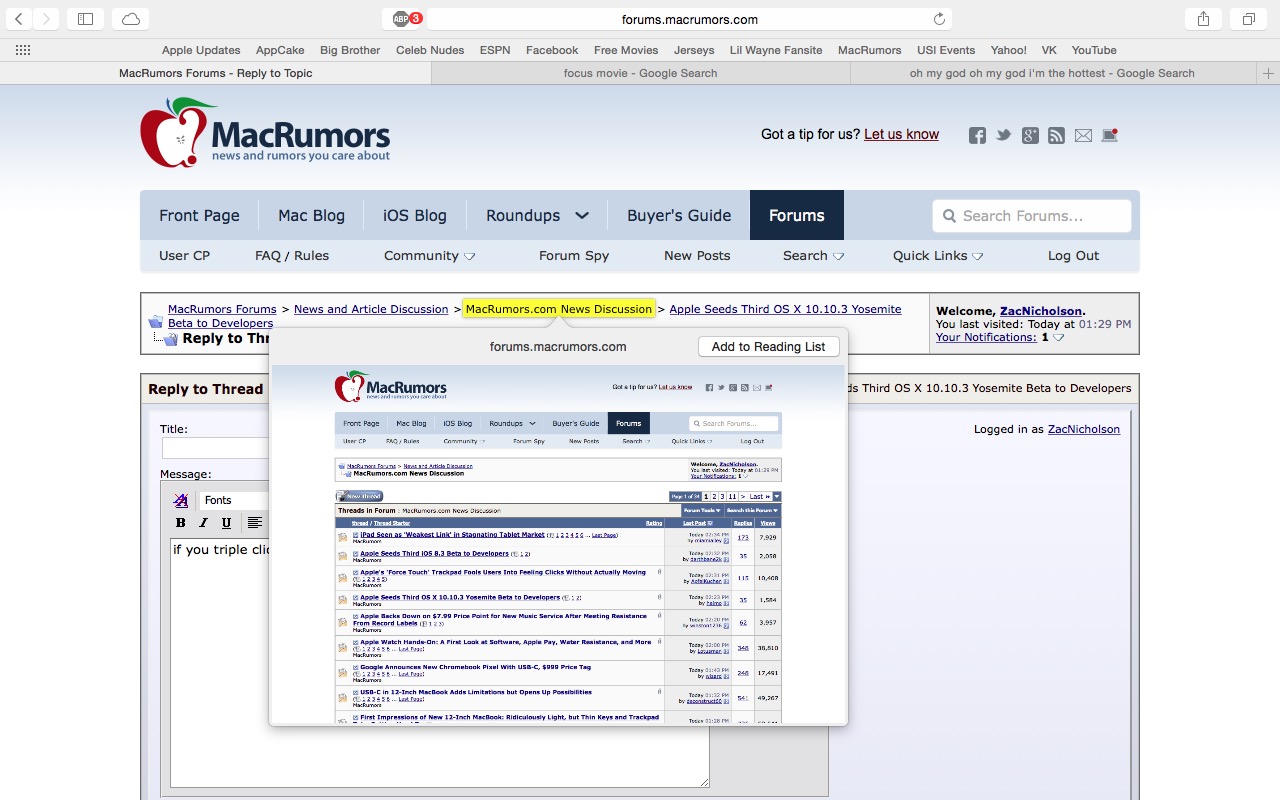Open the MacRumors Facebook icon
The image size is (1280, 800).
[977, 136]
